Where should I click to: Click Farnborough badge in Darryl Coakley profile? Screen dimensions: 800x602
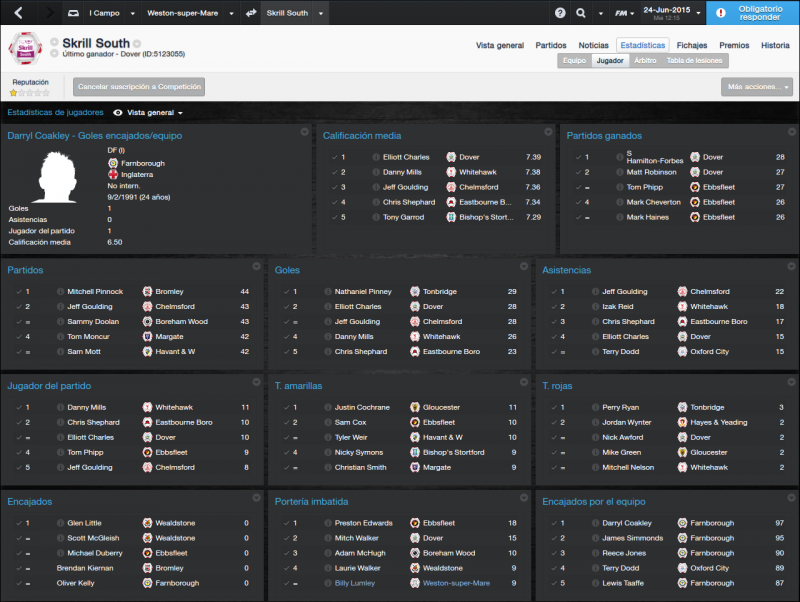[113, 163]
